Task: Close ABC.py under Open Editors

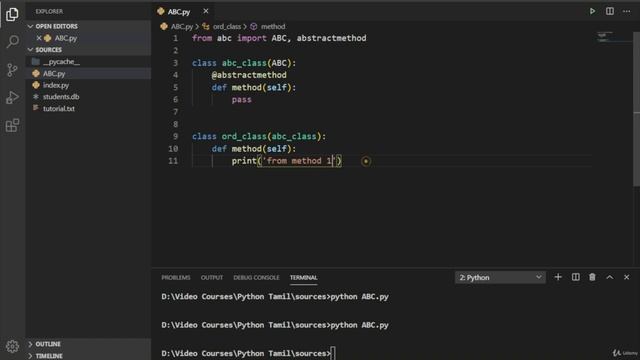Action: click(39, 38)
